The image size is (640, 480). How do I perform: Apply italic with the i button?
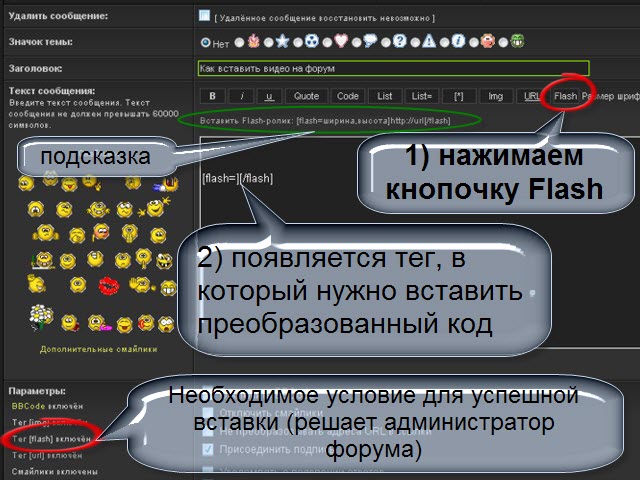242,96
